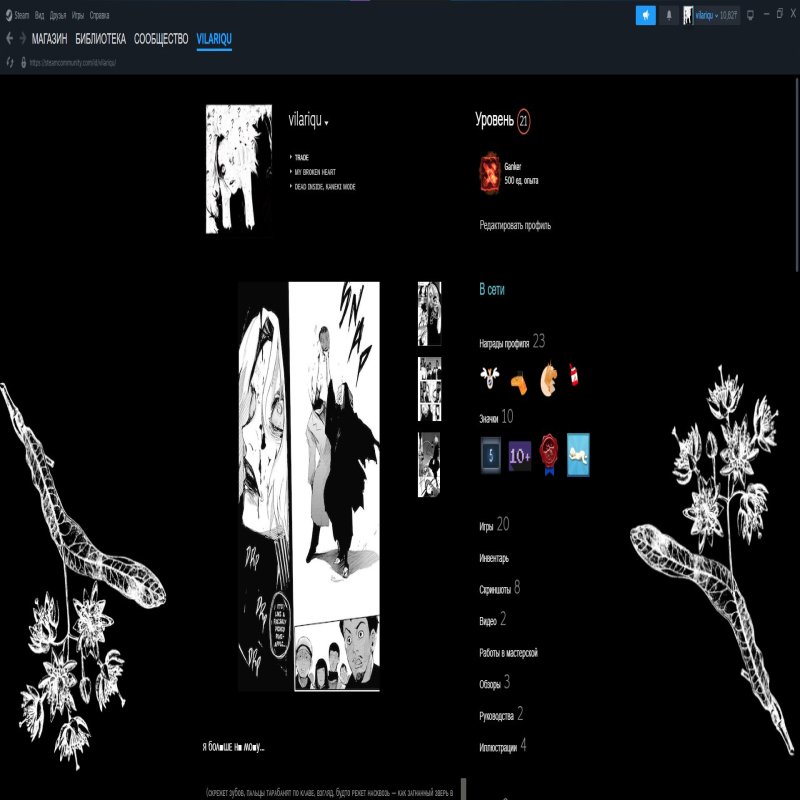Open the winged skull profile award
This screenshot has width=800, height=800.
point(490,378)
